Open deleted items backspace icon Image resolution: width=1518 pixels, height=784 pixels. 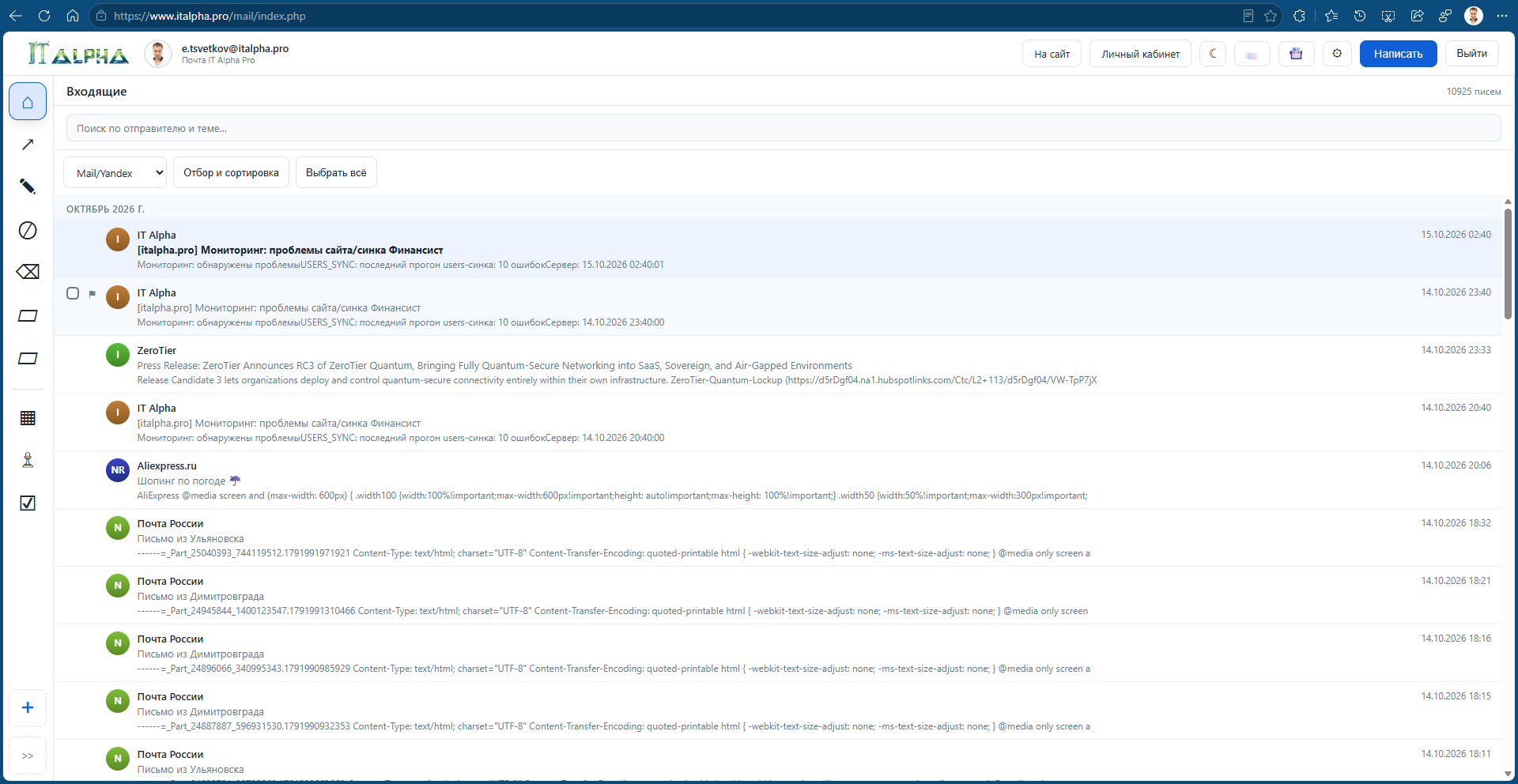[x=28, y=272]
